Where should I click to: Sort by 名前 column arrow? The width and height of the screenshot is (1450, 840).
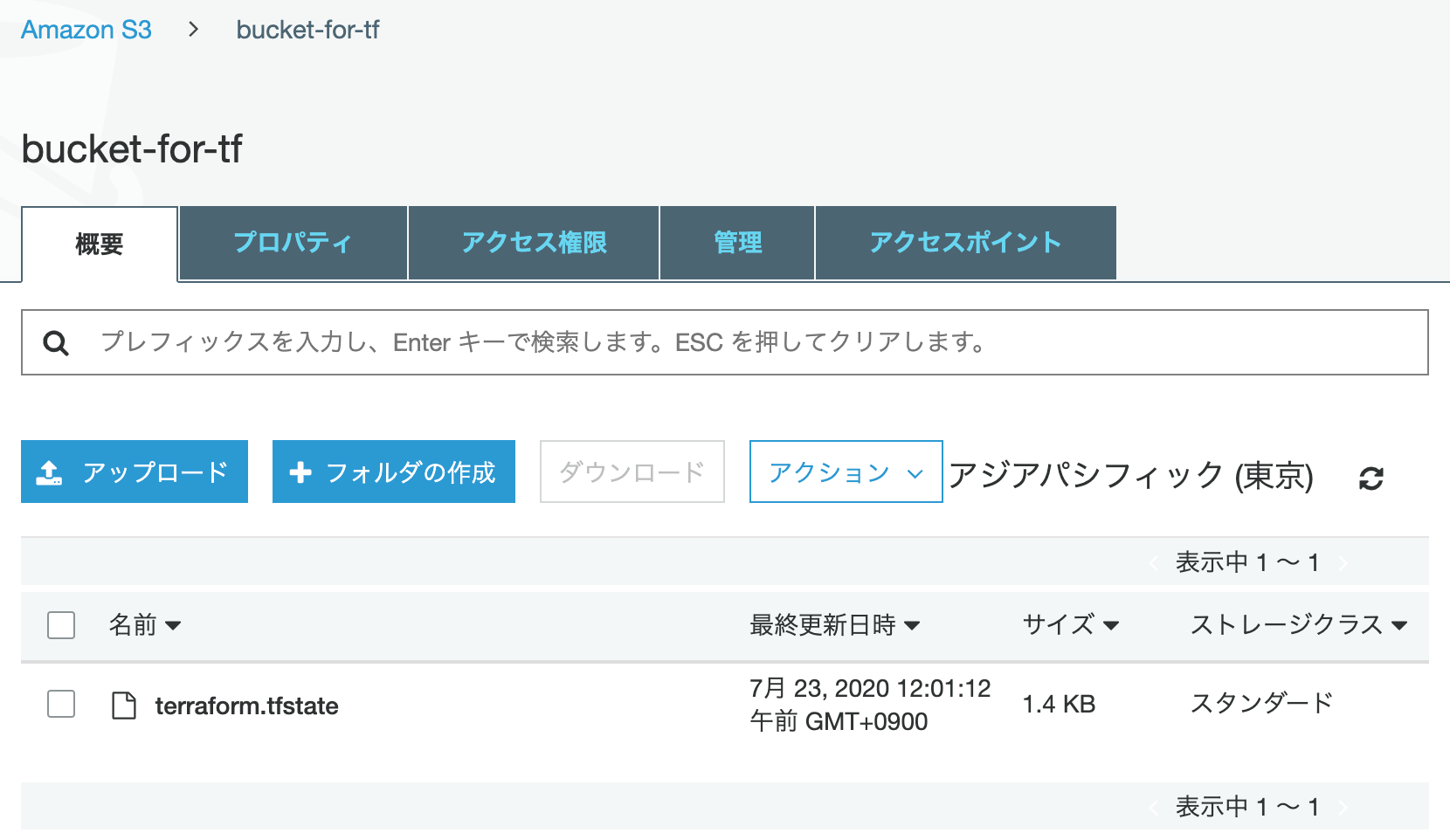point(173,625)
